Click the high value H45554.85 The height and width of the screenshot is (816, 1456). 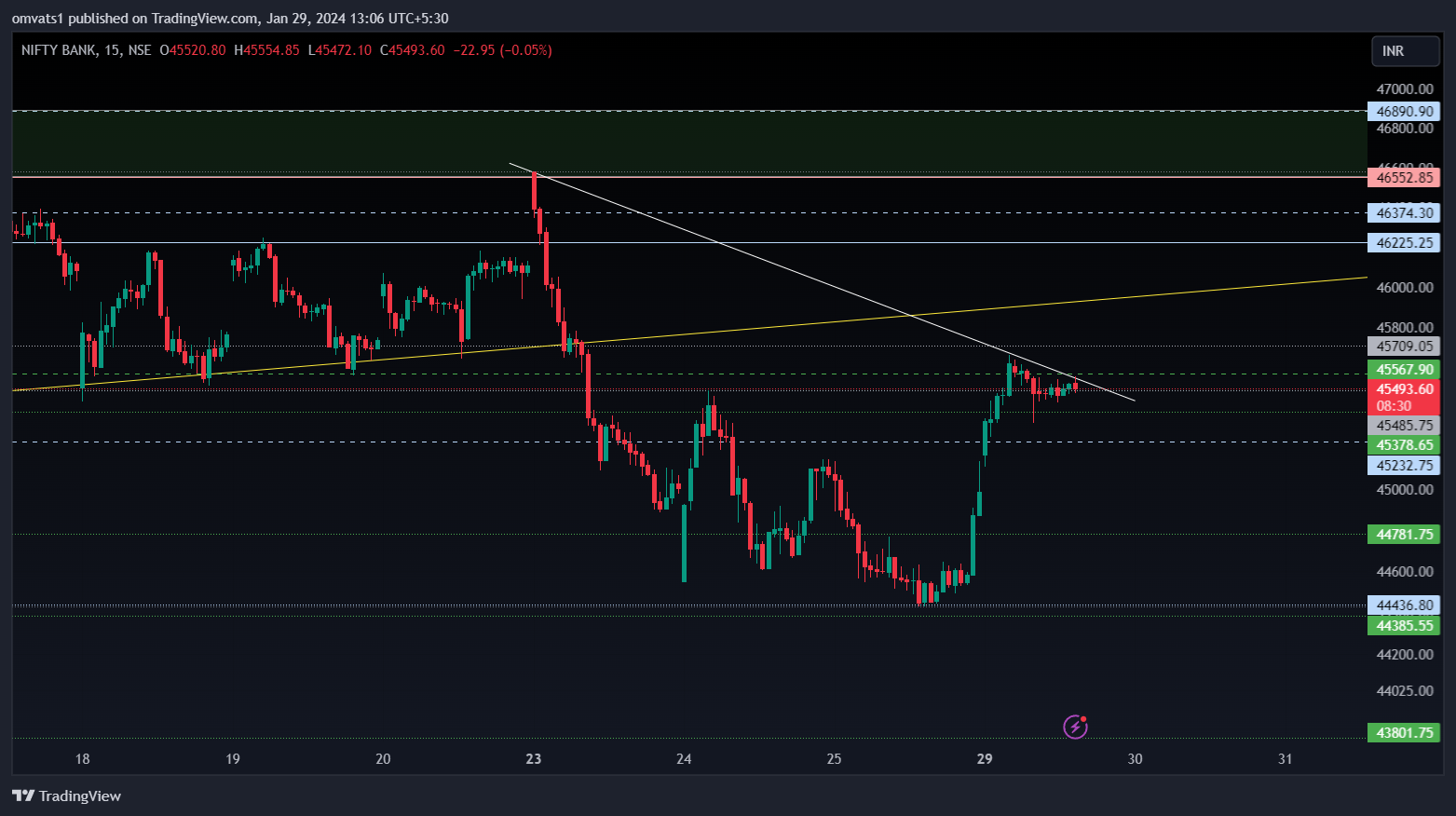[266, 50]
